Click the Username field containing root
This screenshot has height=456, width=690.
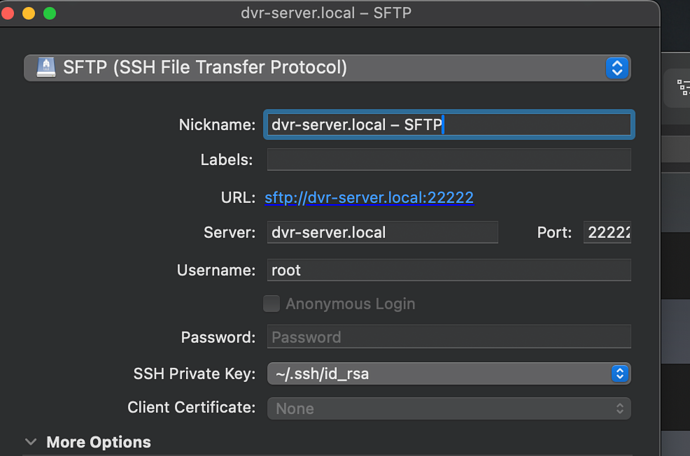[x=448, y=270]
